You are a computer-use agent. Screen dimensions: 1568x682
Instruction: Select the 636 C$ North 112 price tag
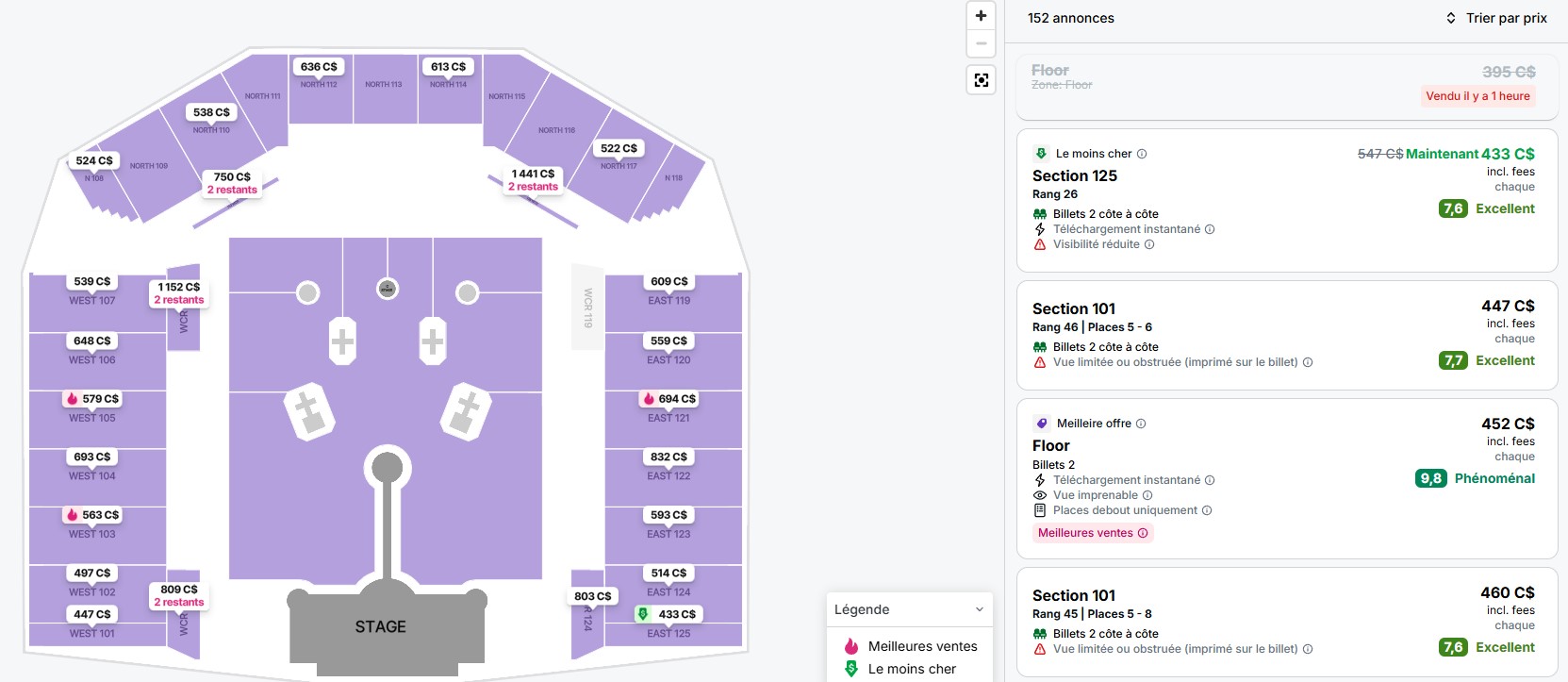tap(319, 67)
